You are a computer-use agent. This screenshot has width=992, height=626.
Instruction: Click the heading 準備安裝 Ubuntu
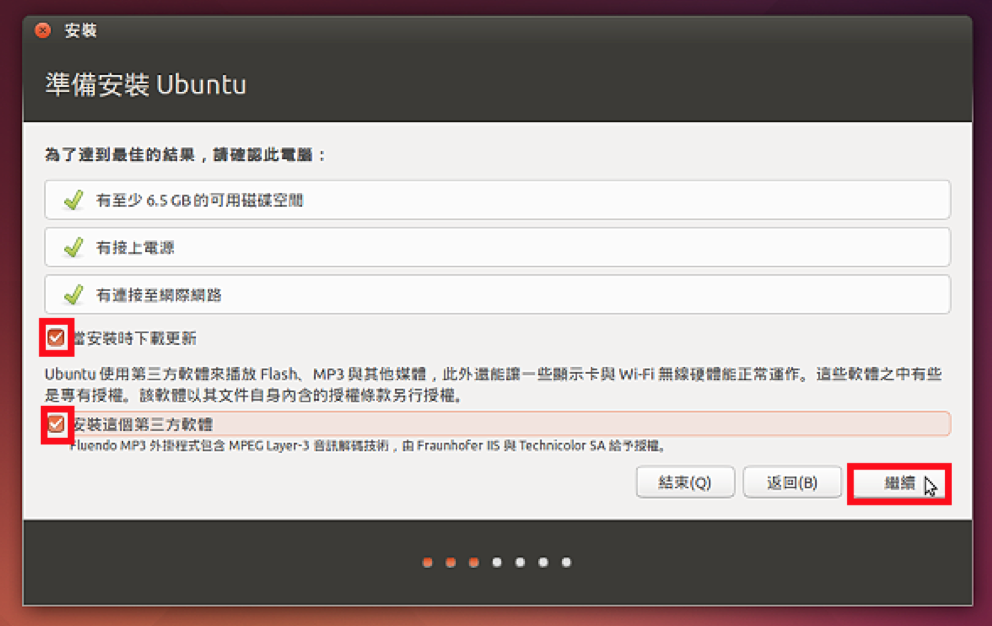(146, 84)
